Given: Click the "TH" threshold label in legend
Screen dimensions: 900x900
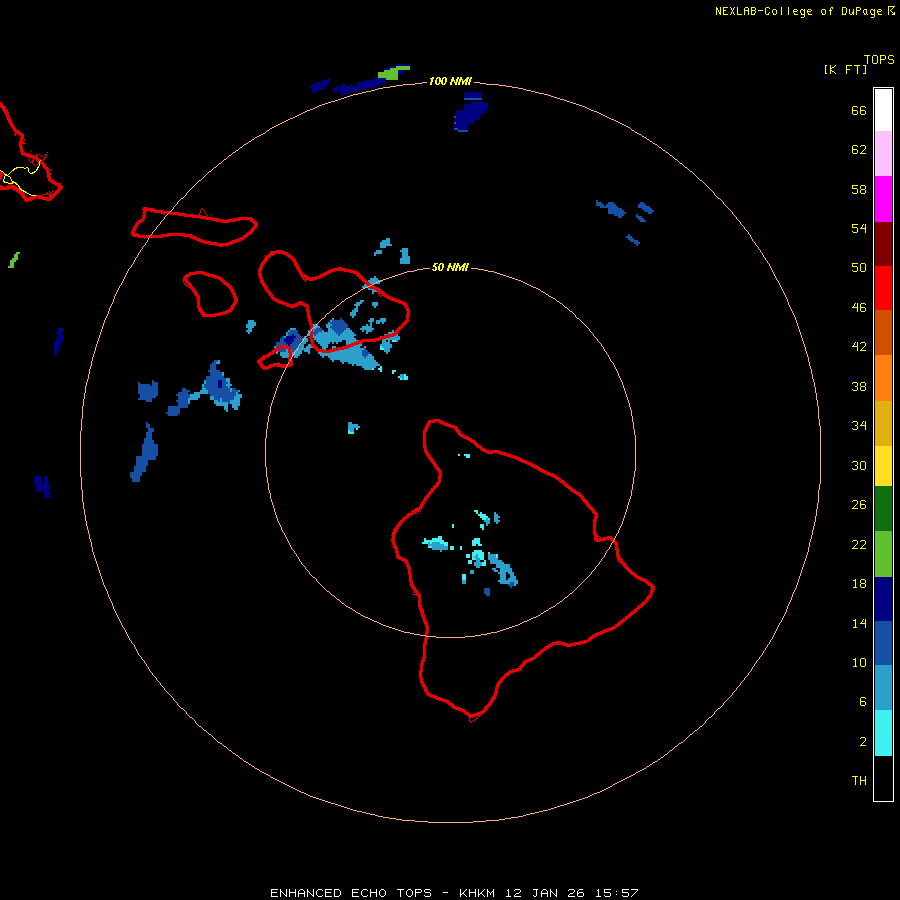Looking at the screenshot, I should pos(859,780).
